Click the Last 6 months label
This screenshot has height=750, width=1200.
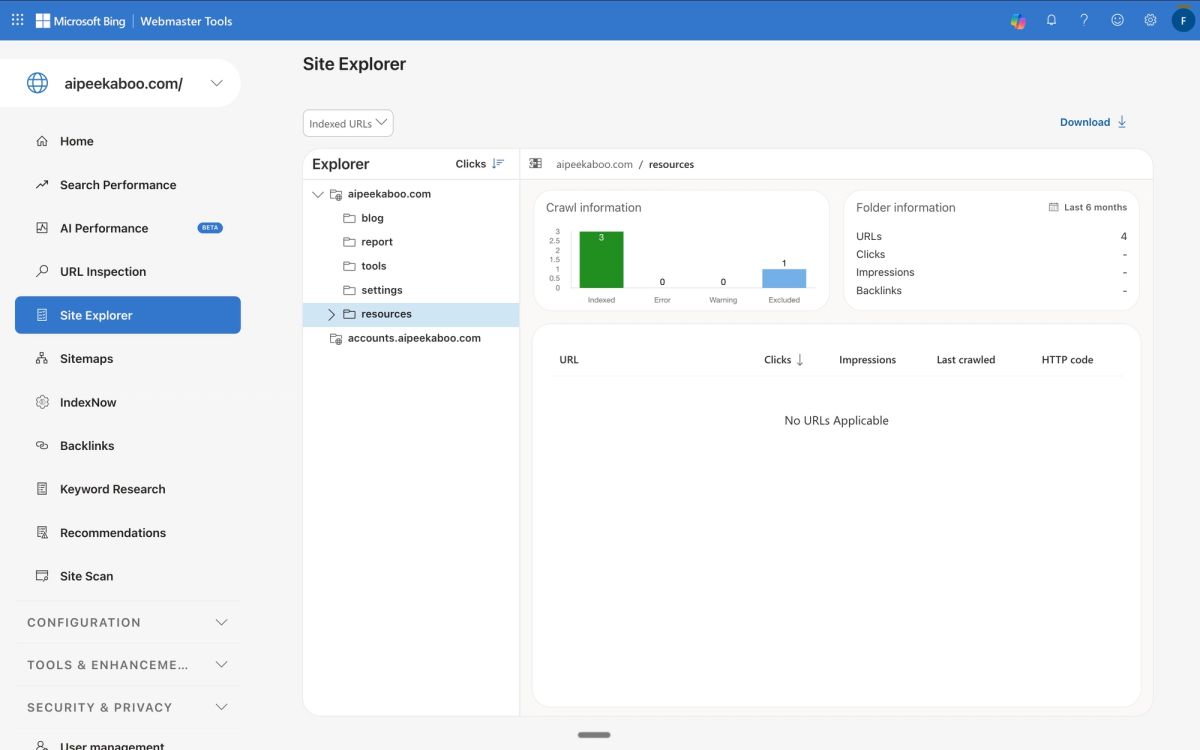coord(1095,207)
